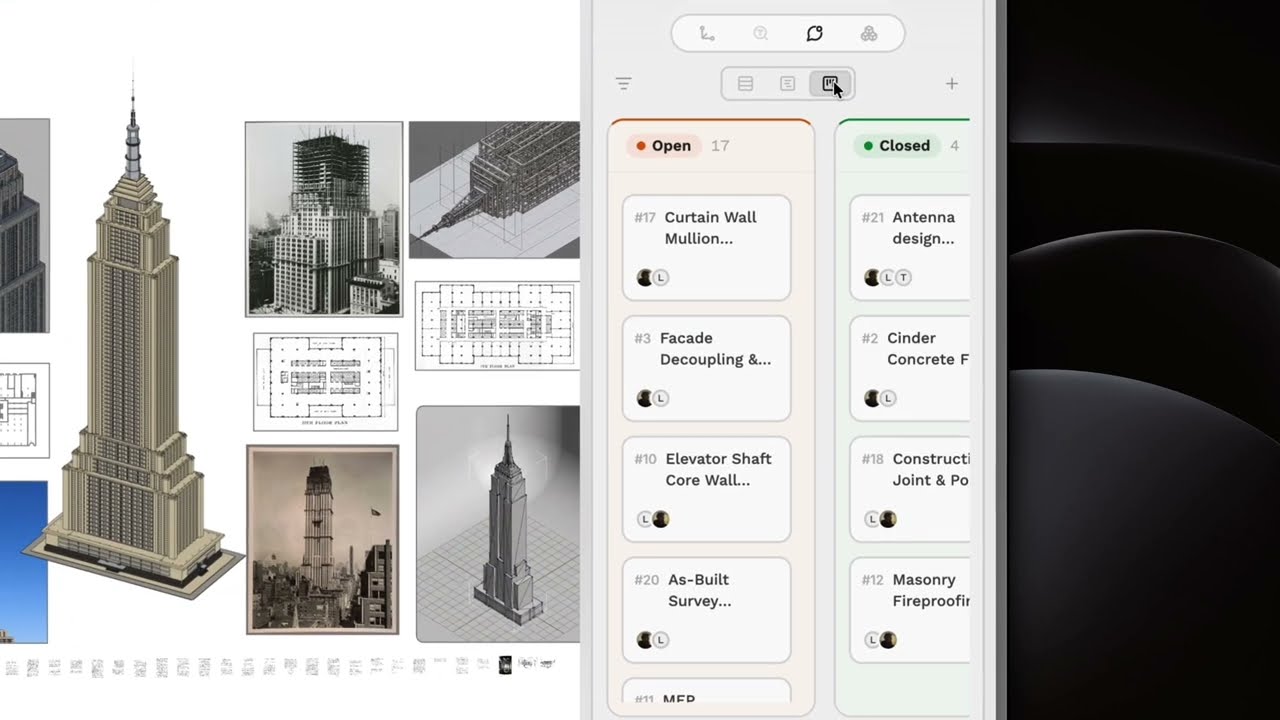Open issue #21 Antenna design card
1280x720 pixels.
(910, 247)
